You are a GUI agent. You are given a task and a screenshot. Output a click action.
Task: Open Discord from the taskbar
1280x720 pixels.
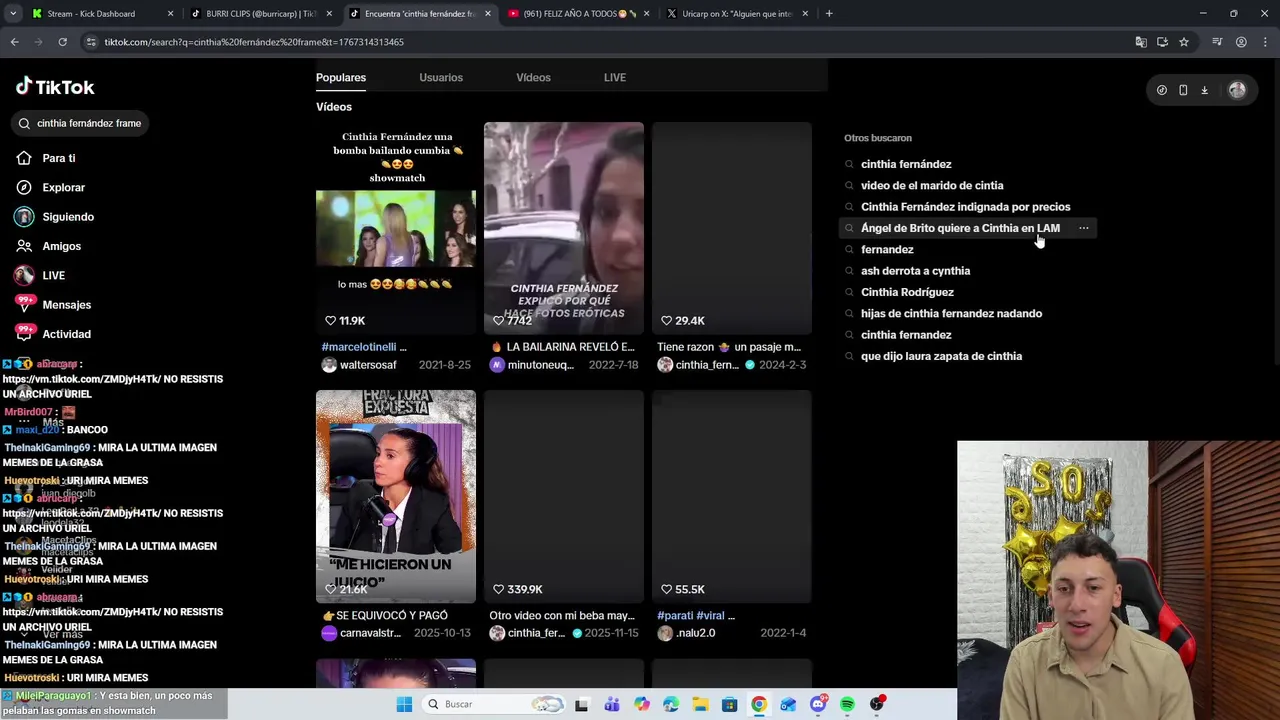tap(818, 704)
